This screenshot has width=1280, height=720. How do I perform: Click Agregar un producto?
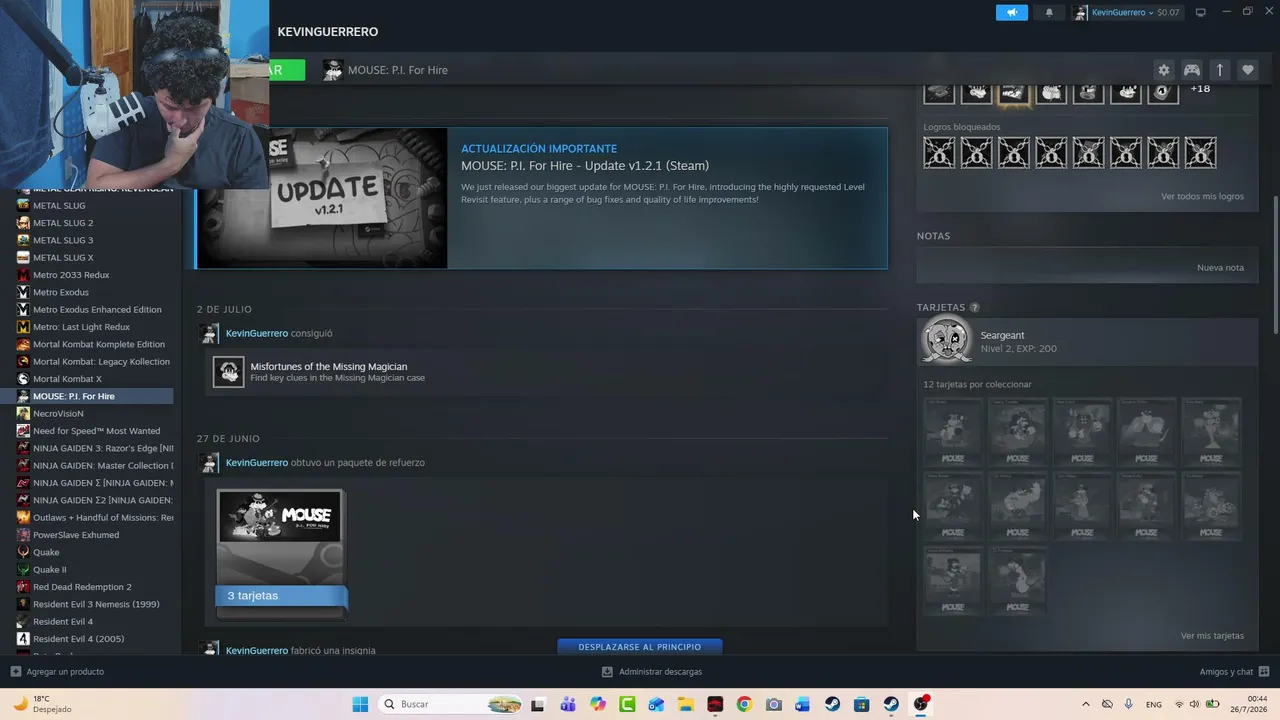coord(57,672)
